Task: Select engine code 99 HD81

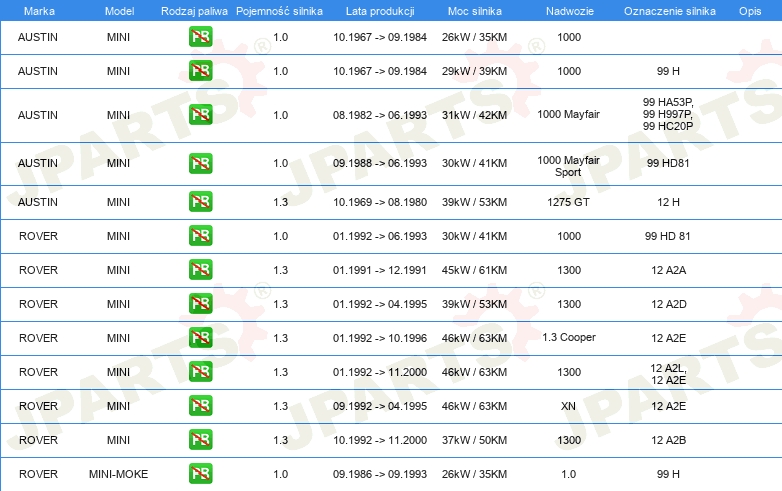Action: click(668, 163)
